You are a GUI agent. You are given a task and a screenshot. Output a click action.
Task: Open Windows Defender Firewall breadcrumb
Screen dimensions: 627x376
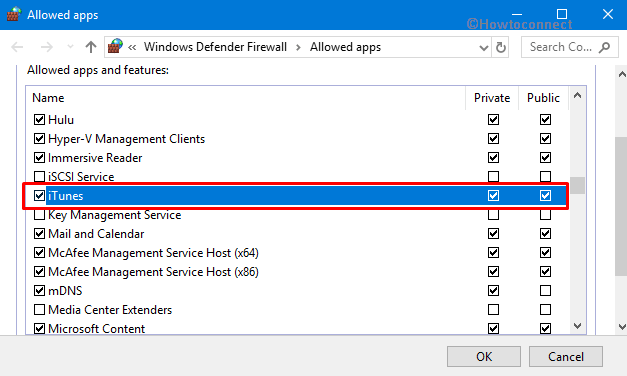click(215, 47)
